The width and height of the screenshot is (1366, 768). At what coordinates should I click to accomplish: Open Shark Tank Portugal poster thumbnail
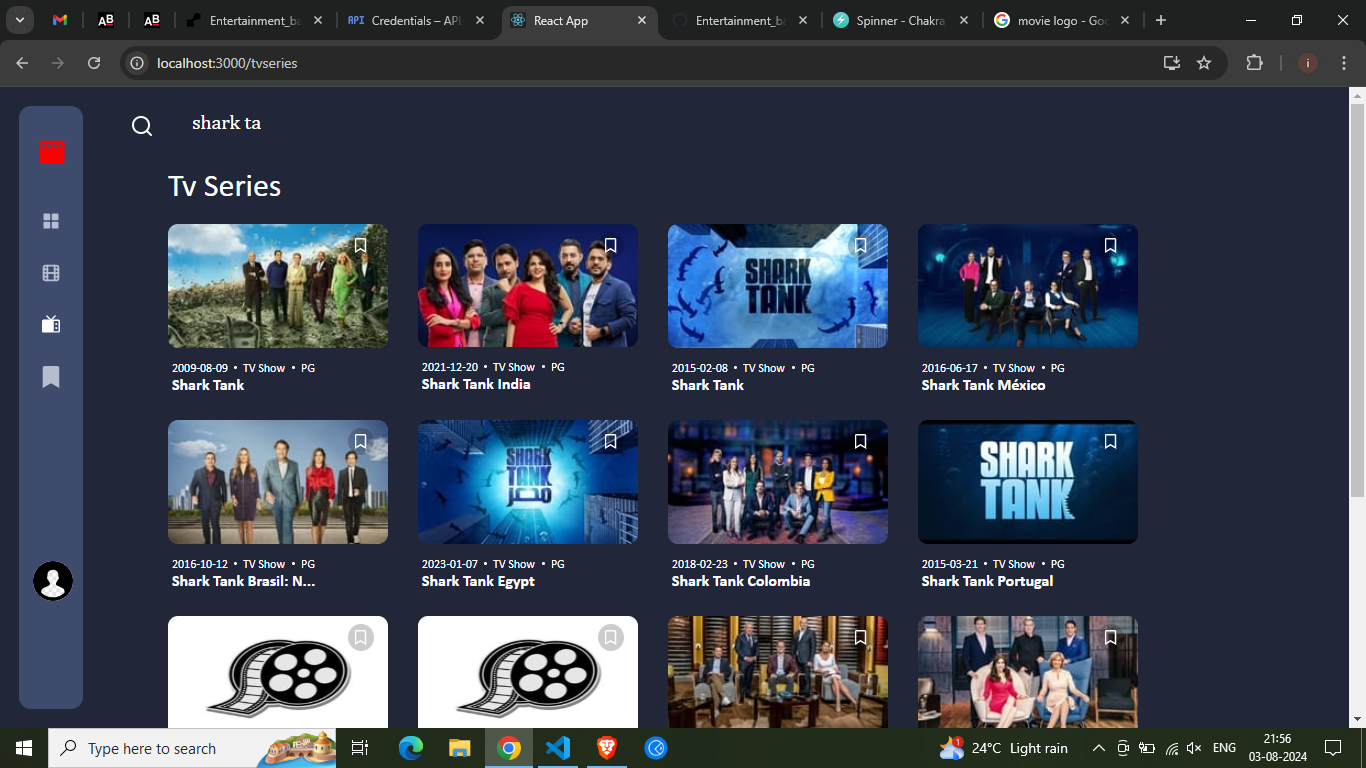pyautogui.click(x=1028, y=482)
